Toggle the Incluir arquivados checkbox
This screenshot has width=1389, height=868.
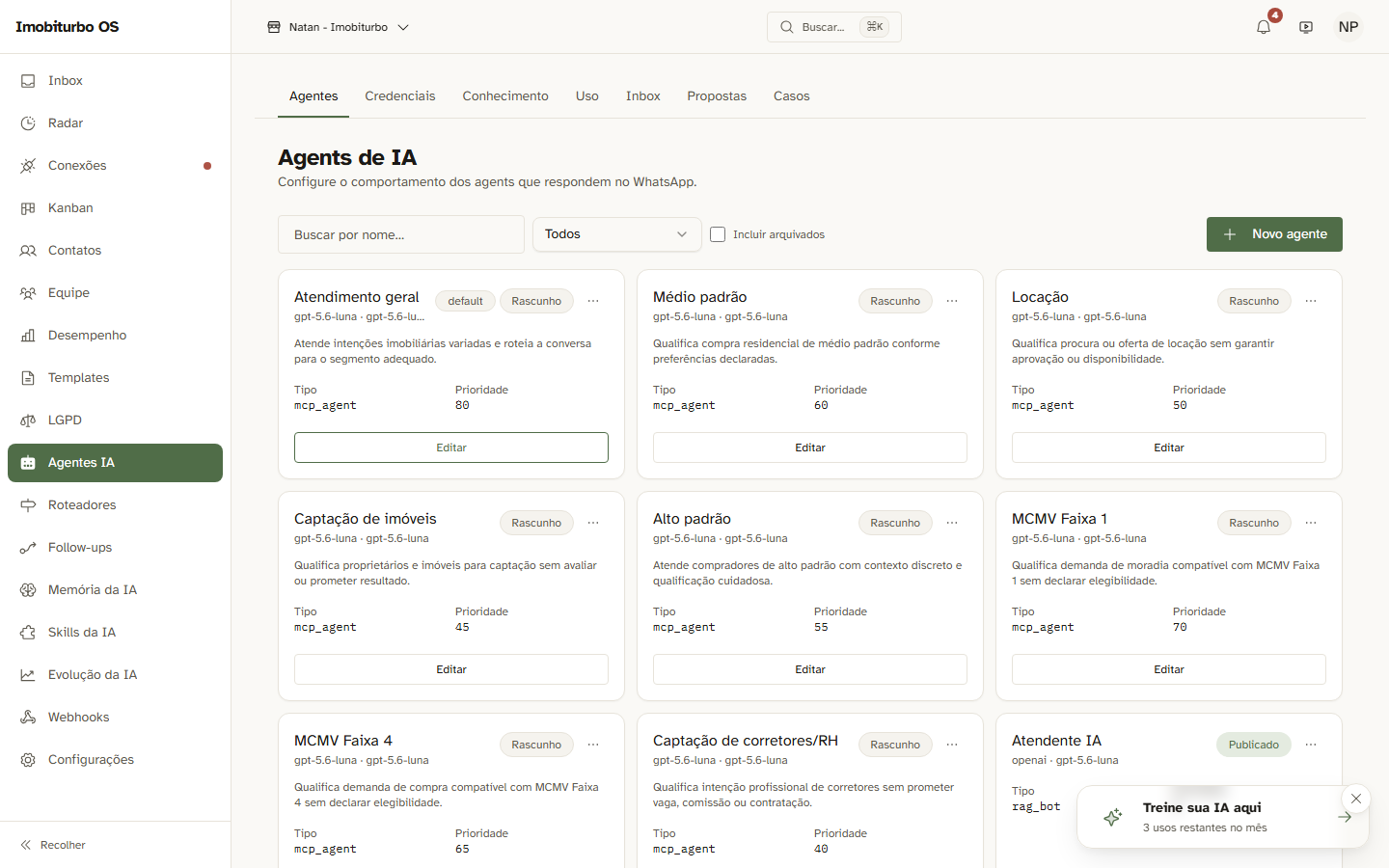718,234
